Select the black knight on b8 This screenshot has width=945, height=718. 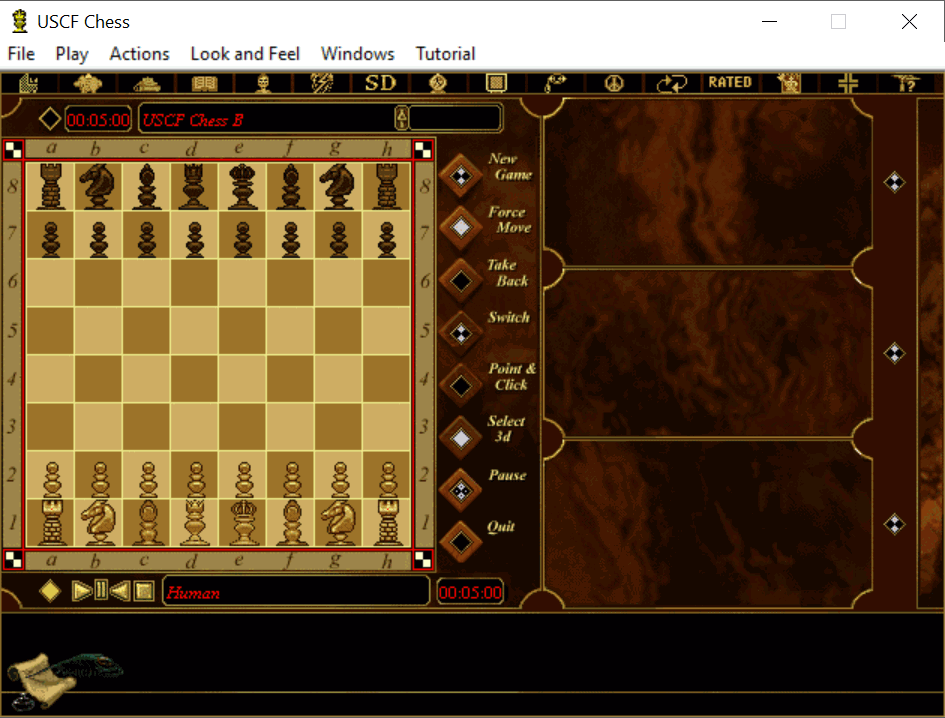coord(98,186)
